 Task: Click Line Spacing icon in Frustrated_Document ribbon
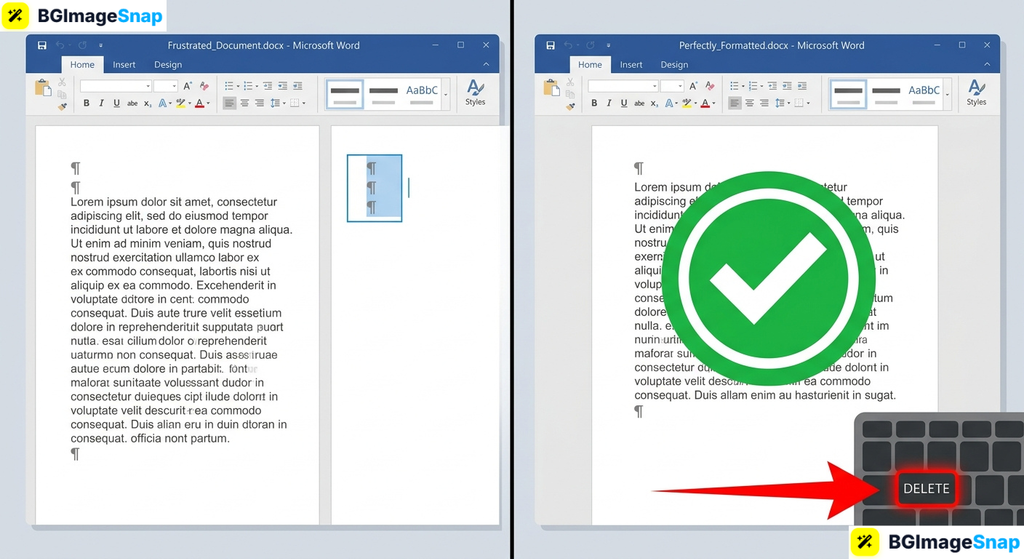[276, 103]
